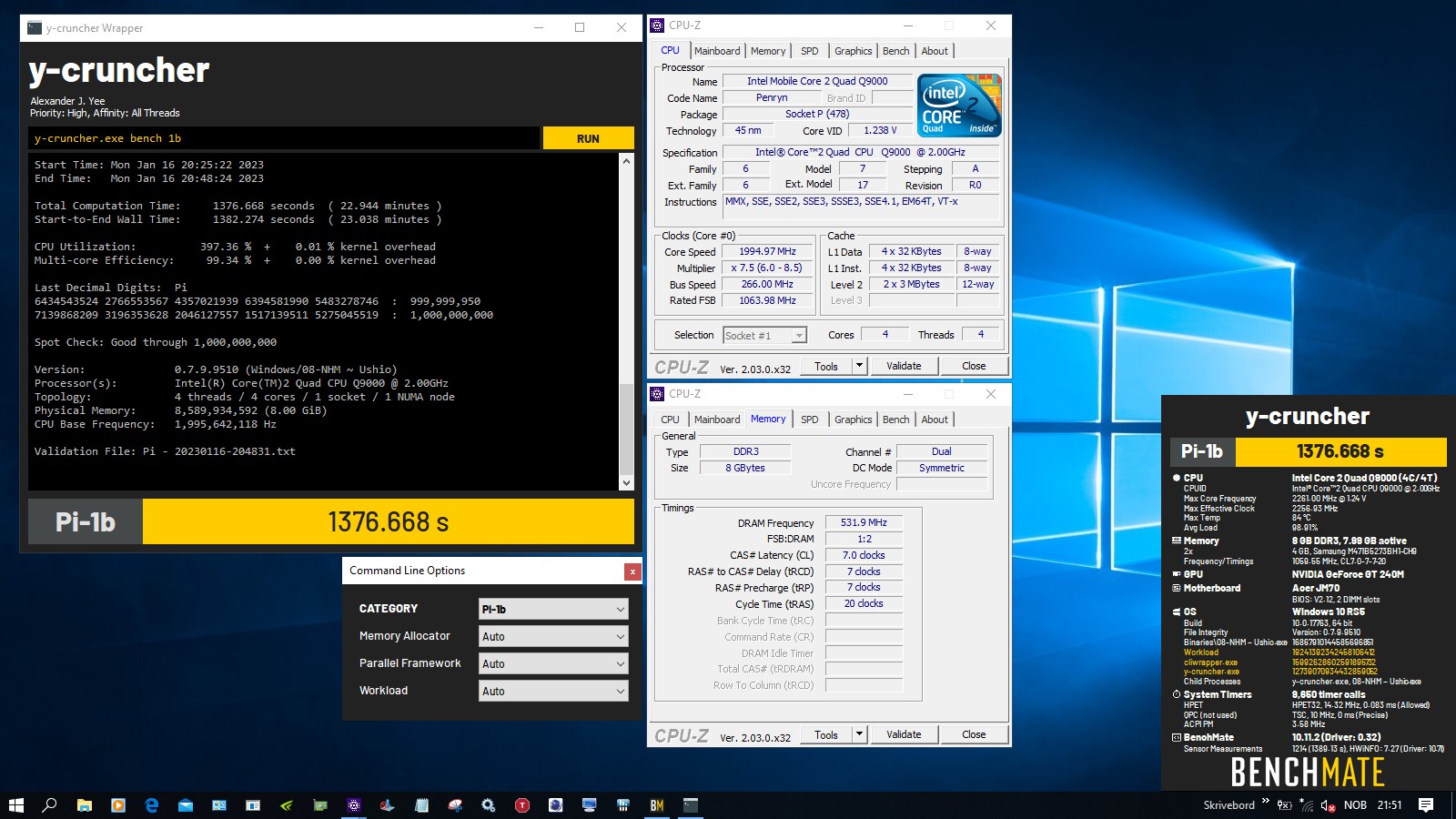Viewport: 1456px width, 819px height.
Task: Open SPD tab in top CPU-Z window
Action: click(x=810, y=51)
